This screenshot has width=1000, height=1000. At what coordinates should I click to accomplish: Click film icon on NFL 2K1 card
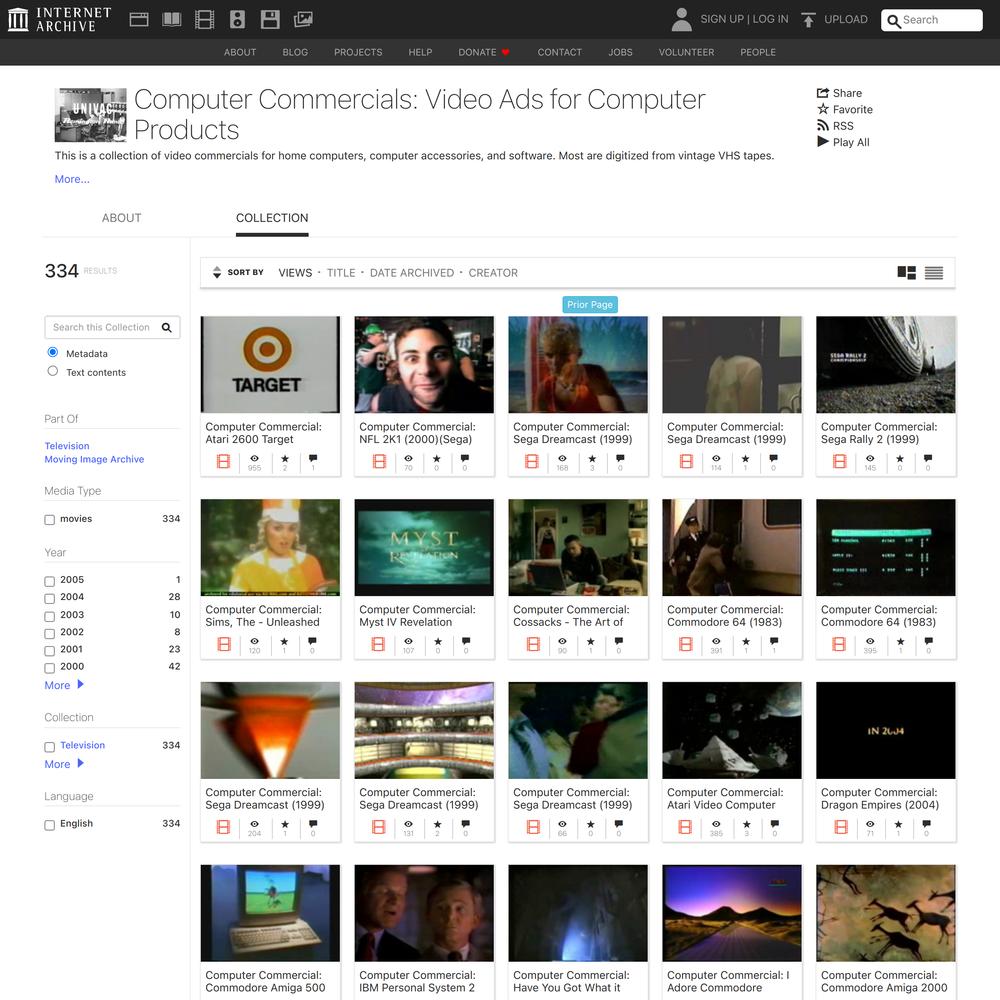coord(379,461)
